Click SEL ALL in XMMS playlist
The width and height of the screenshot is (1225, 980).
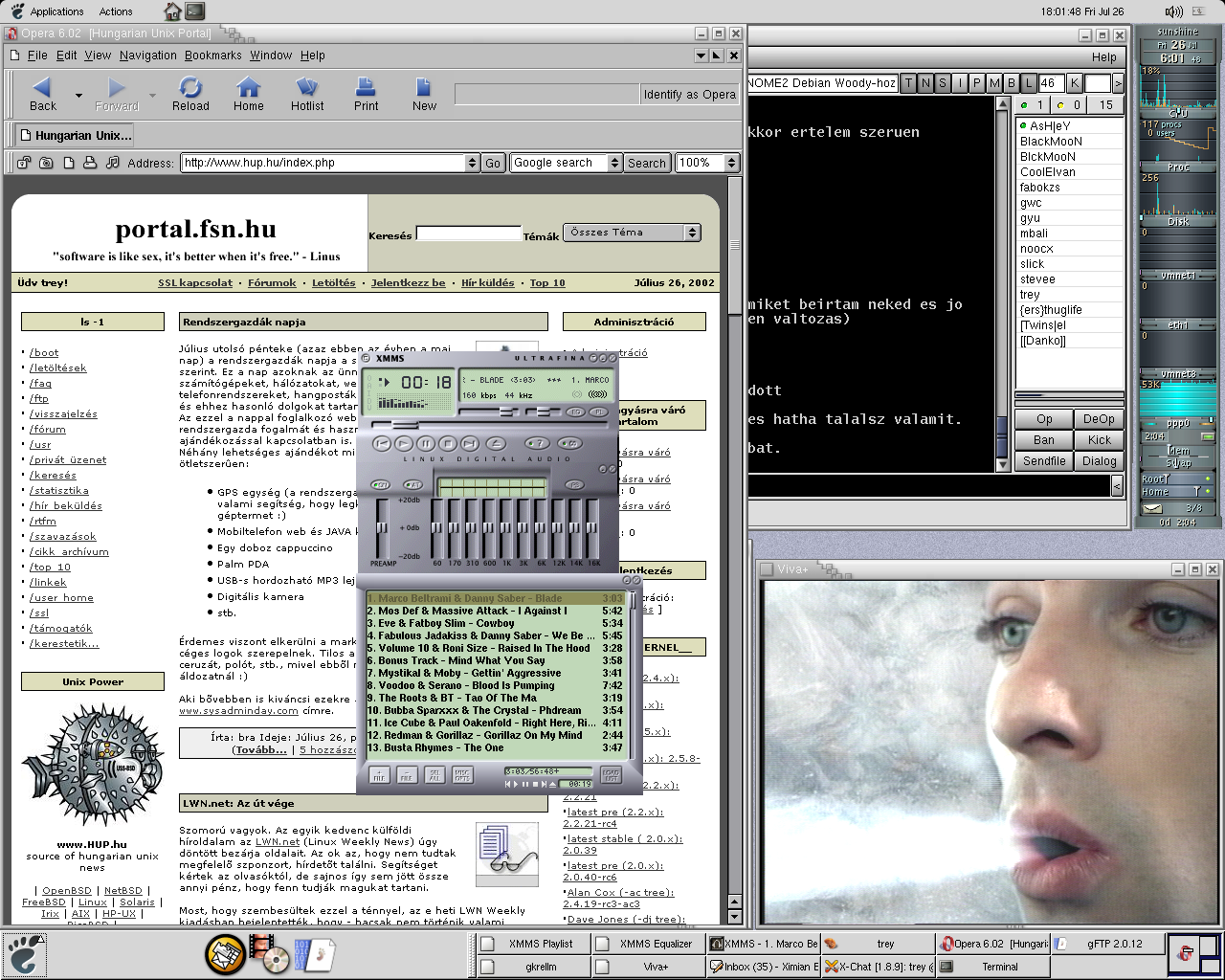coord(434,774)
